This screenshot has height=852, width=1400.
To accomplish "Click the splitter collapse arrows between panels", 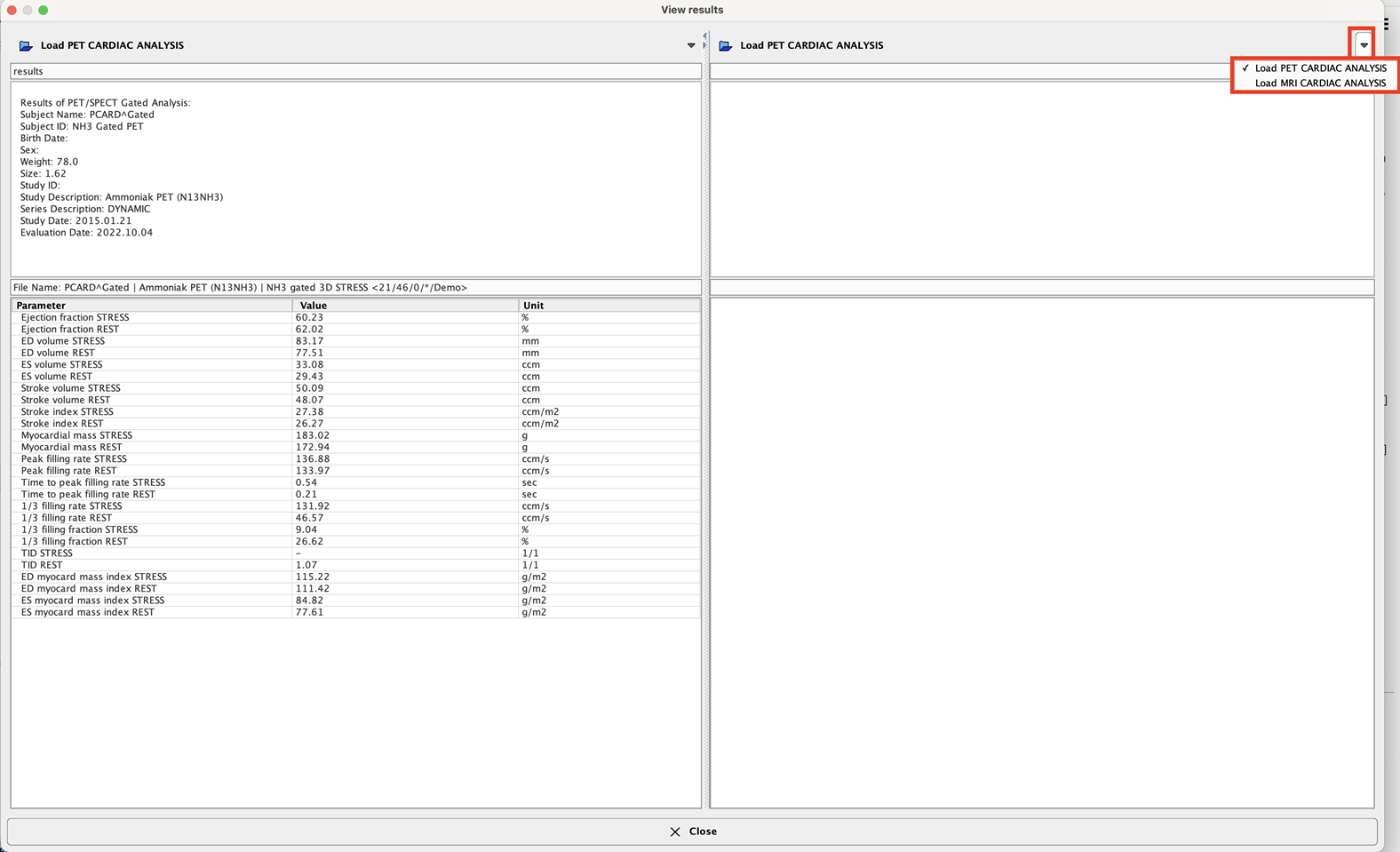I will point(705,41).
